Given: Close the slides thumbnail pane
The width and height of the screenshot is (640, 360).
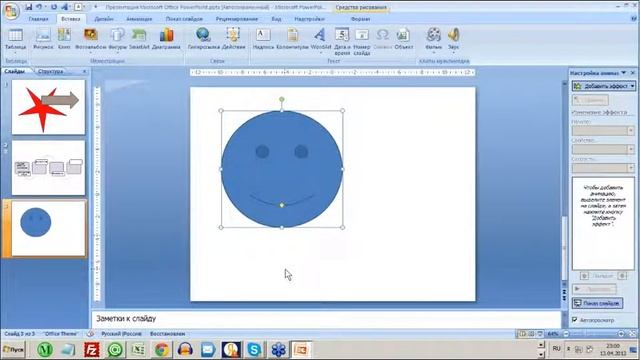Looking at the screenshot, I should pos(84,71).
